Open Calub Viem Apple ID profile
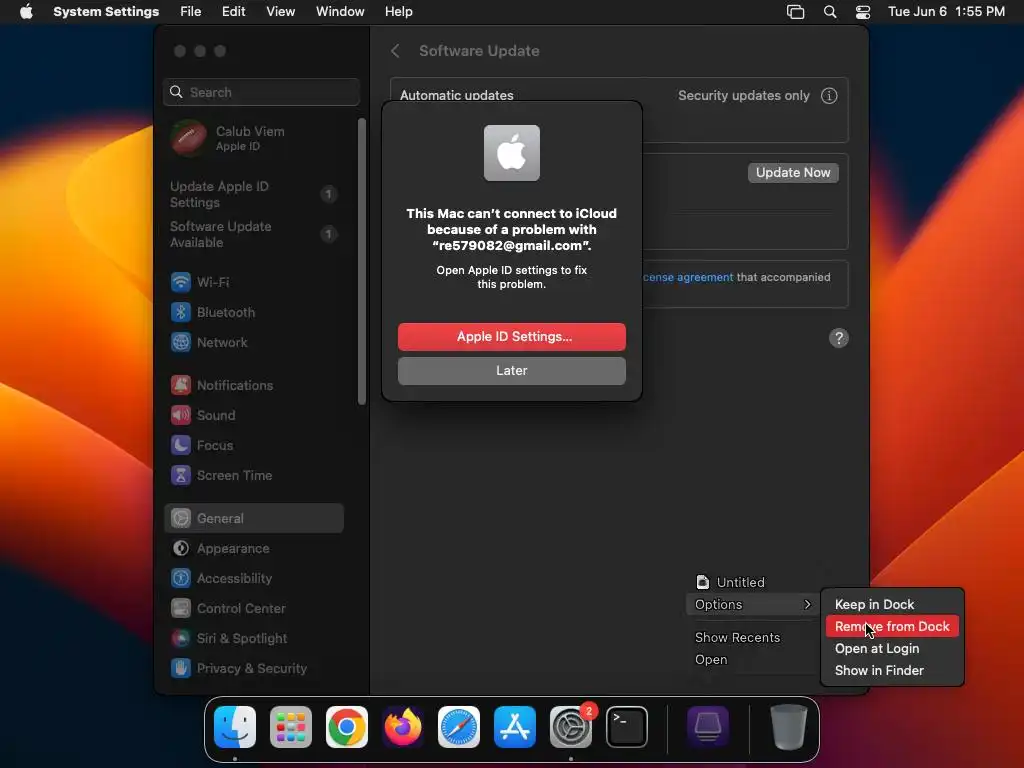1024x768 pixels. [253, 138]
